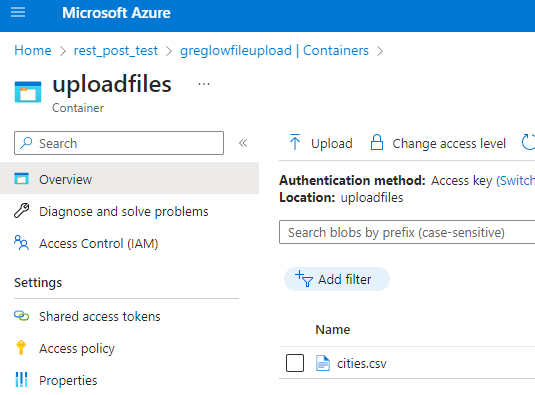Open Diagnose and solve problems
This screenshot has height=395, width=535.
[x=123, y=211]
